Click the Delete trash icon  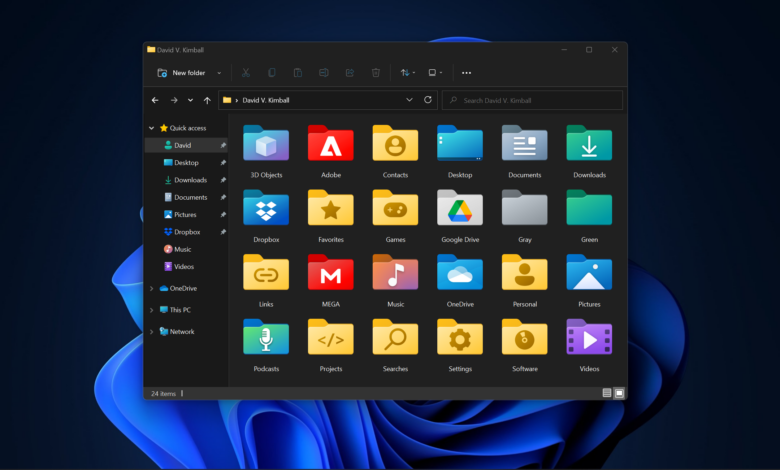pyautogui.click(x=376, y=73)
